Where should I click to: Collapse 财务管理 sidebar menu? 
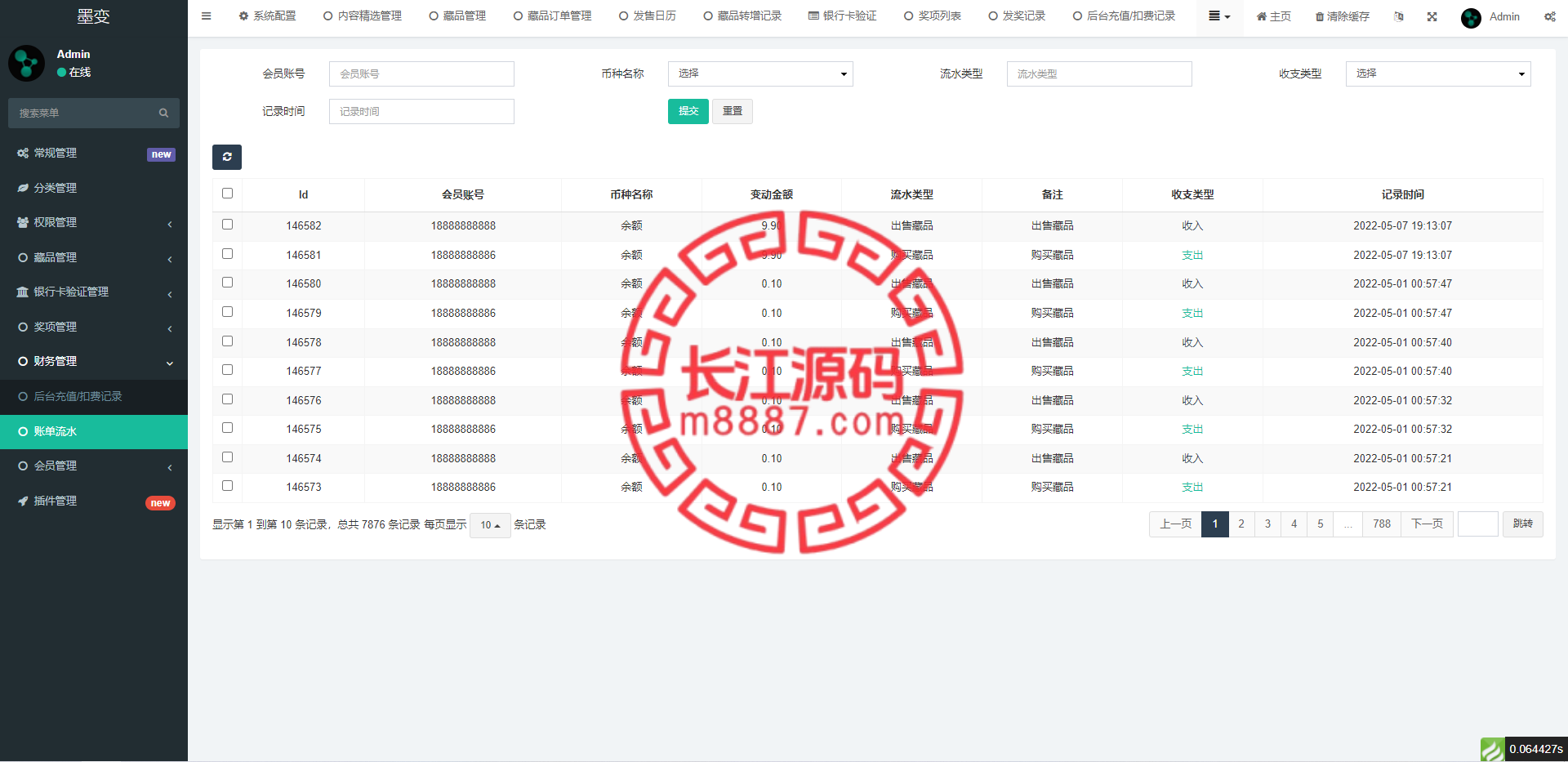(x=94, y=361)
